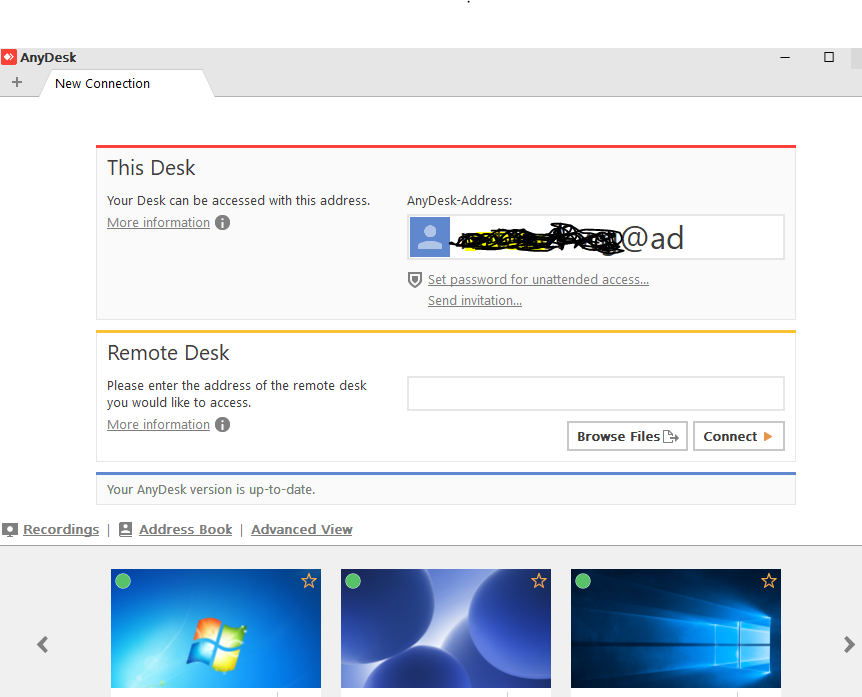This screenshot has height=697, width=862.
Task: Click the 'This Desk' heading
Action: pos(151,168)
